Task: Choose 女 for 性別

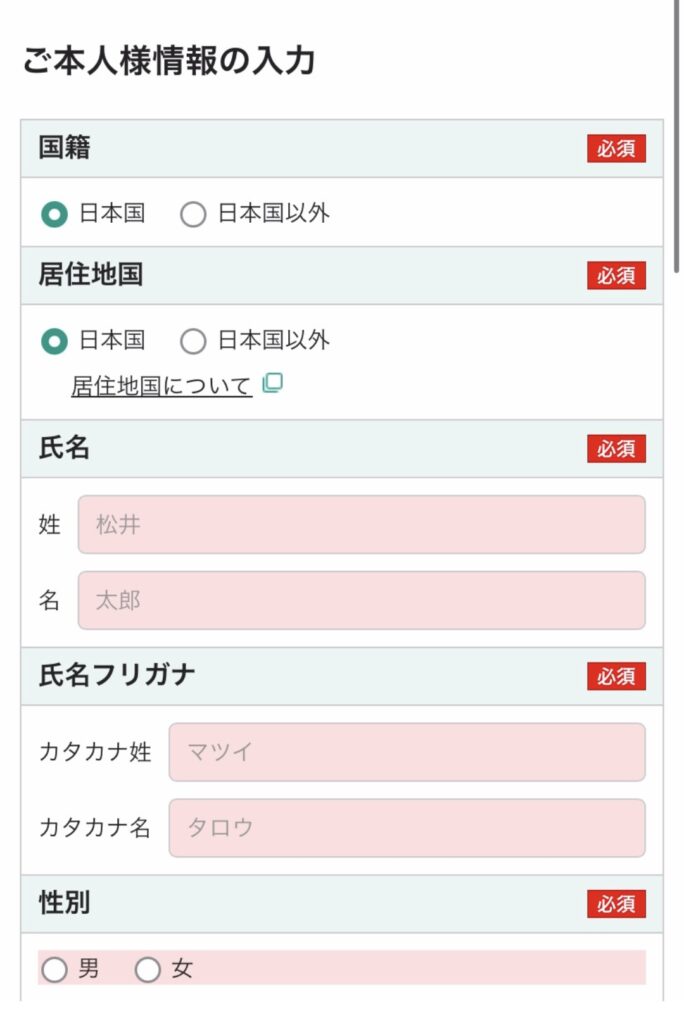Action: pyautogui.click(x=148, y=969)
